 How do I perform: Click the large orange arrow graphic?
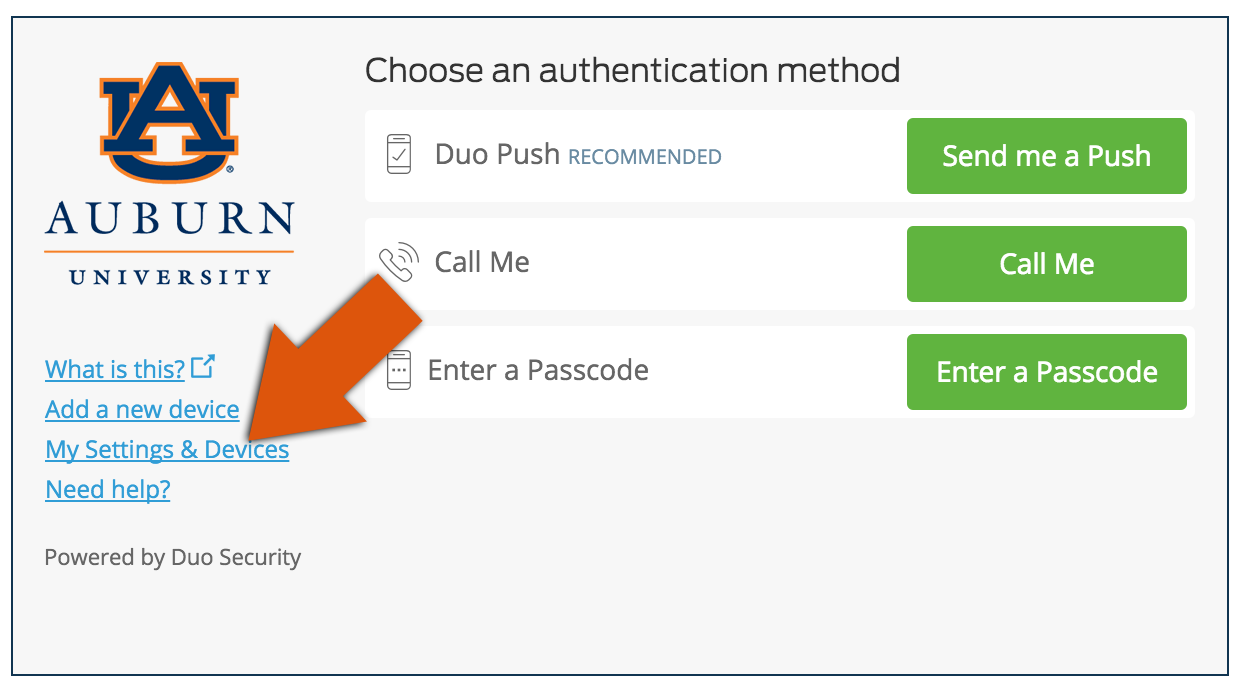click(330, 360)
